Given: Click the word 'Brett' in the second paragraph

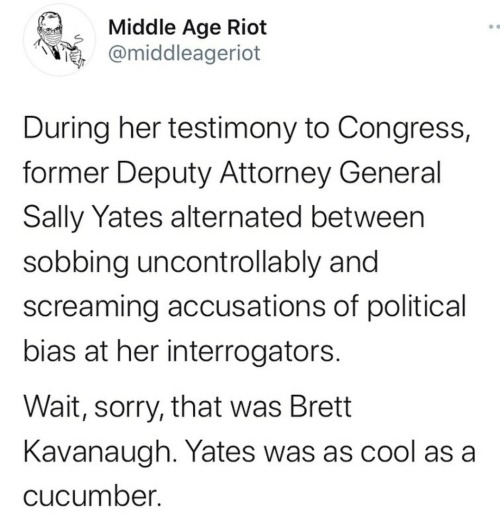Looking at the screenshot, I should pos(321,407).
